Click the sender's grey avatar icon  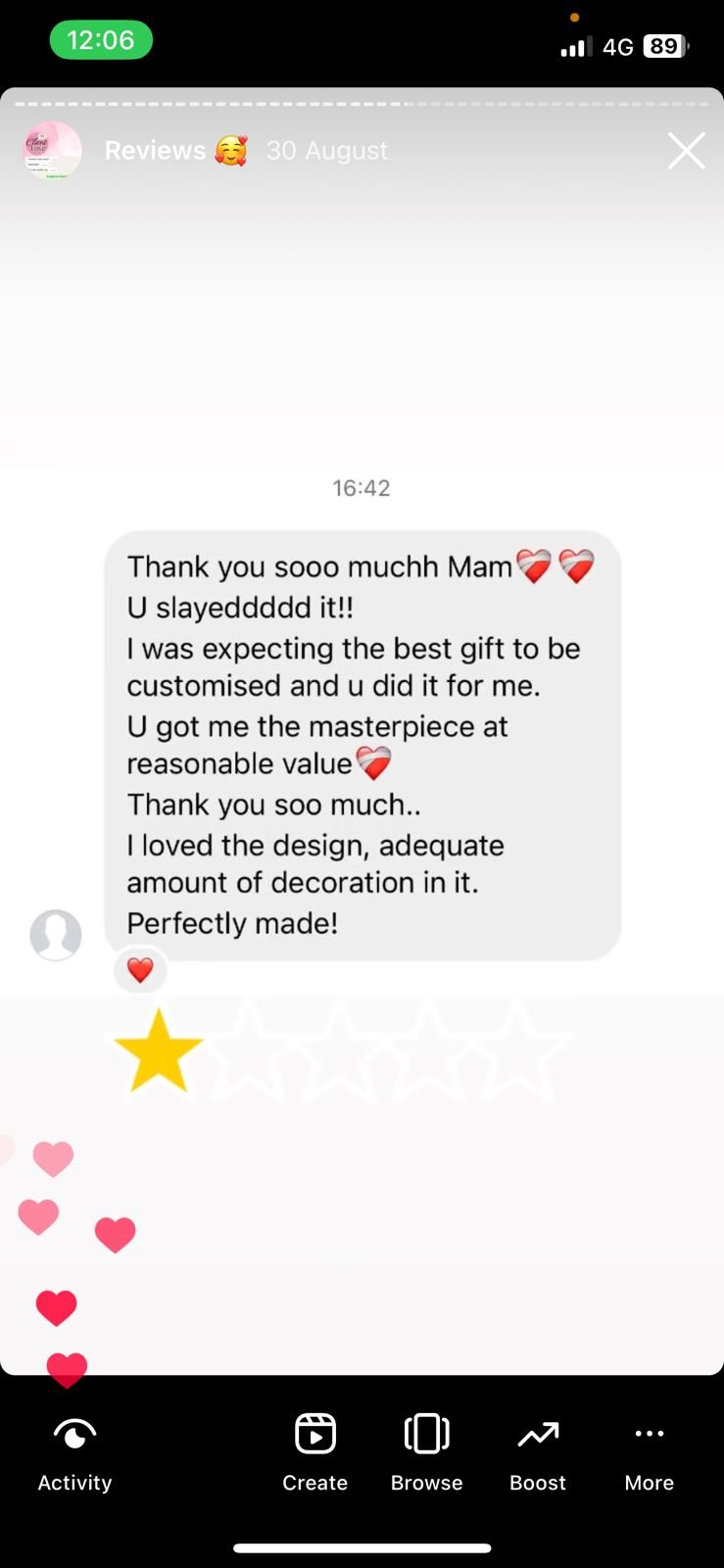(x=56, y=935)
